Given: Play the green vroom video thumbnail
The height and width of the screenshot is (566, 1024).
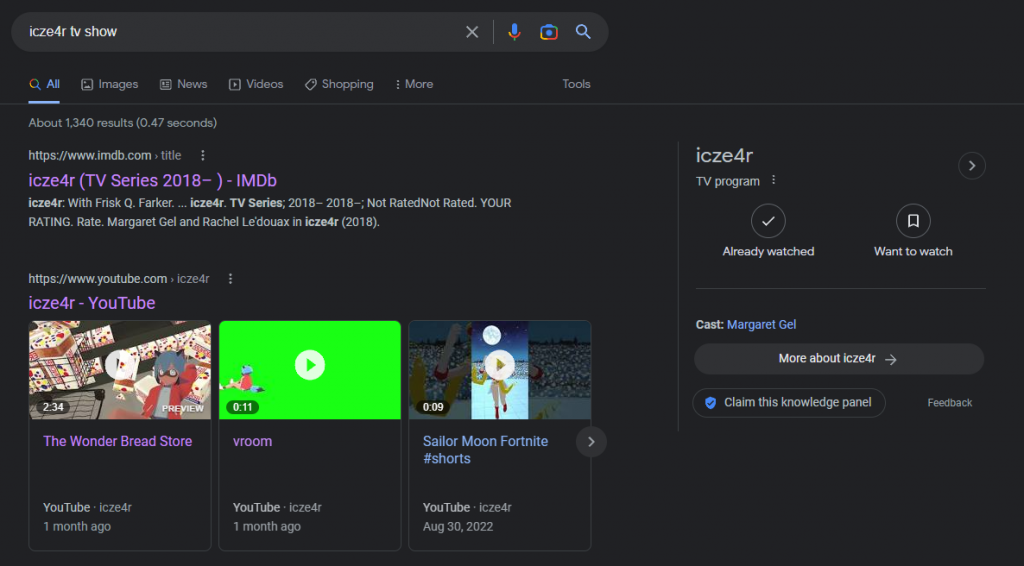Looking at the screenshot, I should pyautogui.click(x=310, y=369).
